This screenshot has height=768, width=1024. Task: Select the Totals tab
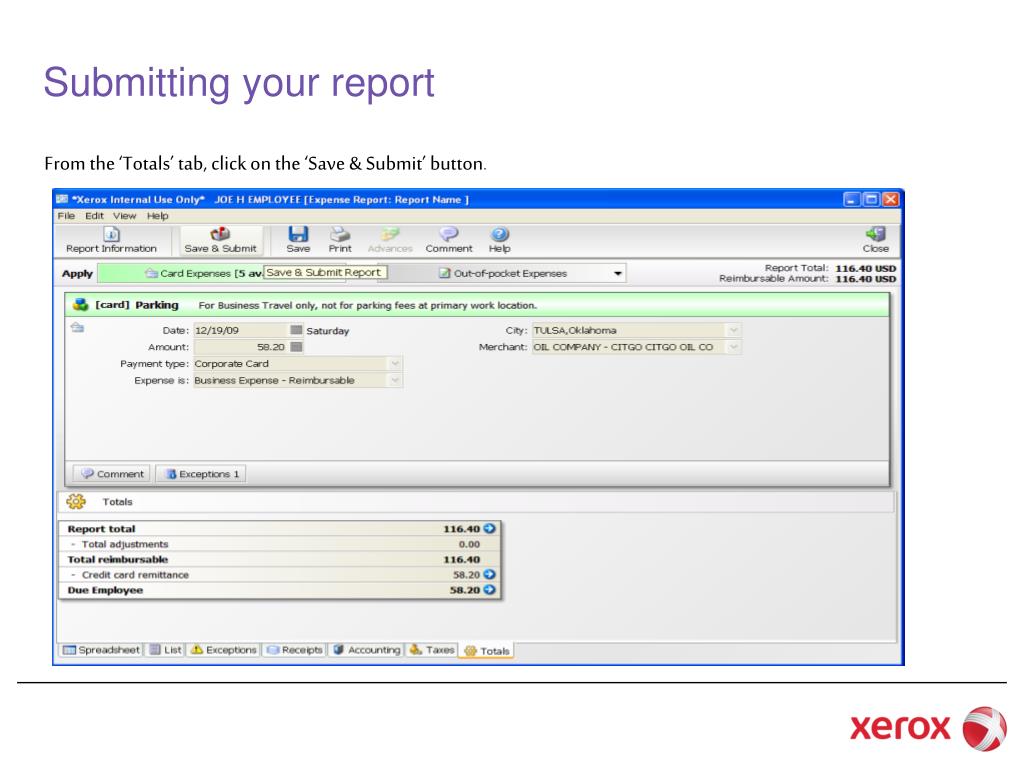(x=487, y=650)
